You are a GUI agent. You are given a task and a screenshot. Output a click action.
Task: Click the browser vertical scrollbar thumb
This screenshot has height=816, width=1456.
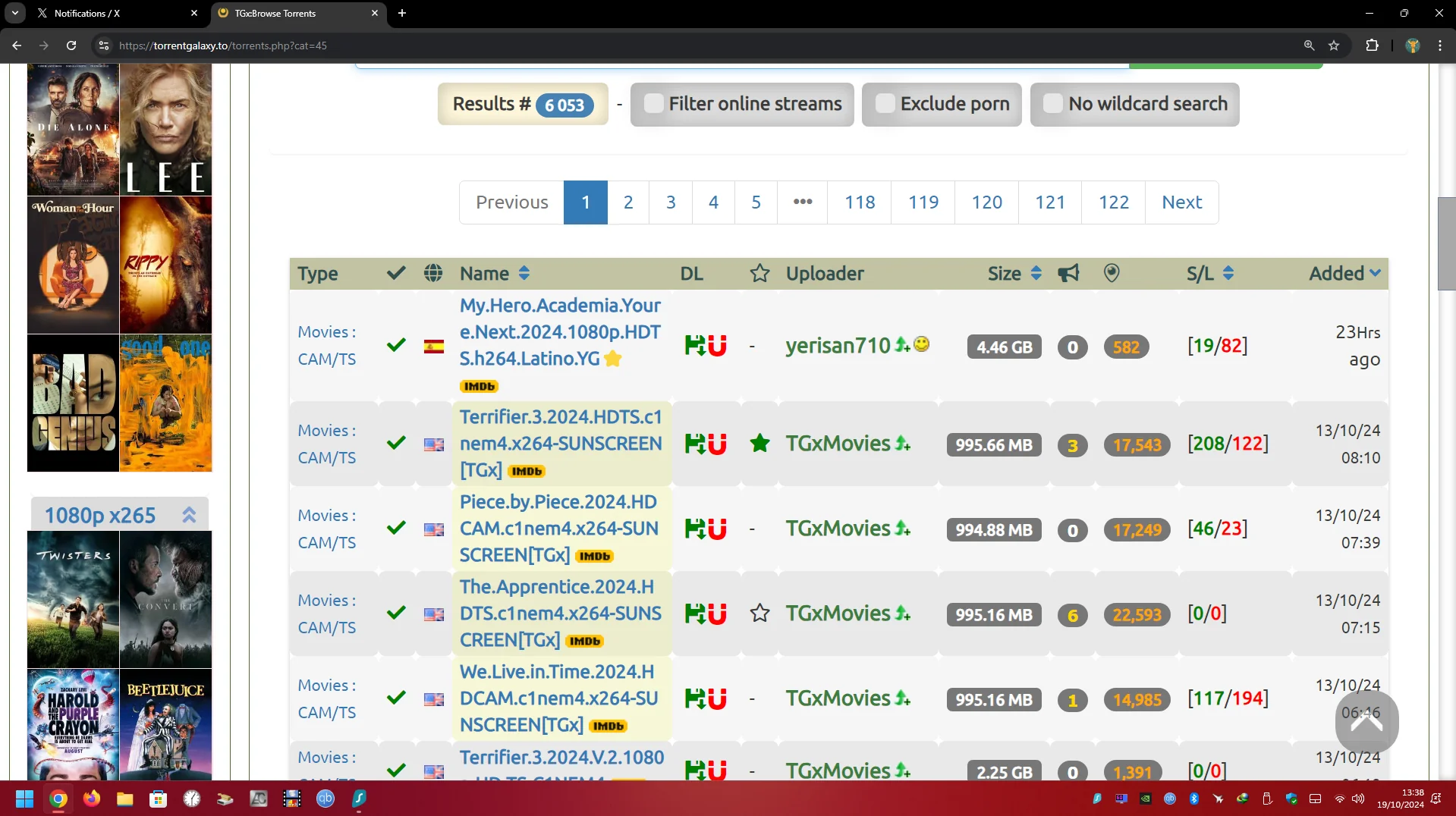(x=1446, y=243)
